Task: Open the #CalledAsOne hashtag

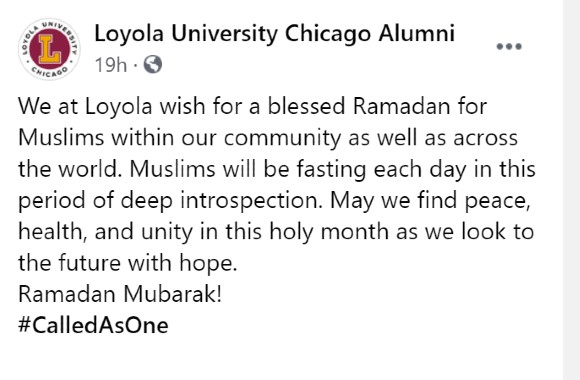Action: click(x=93, y=326)
